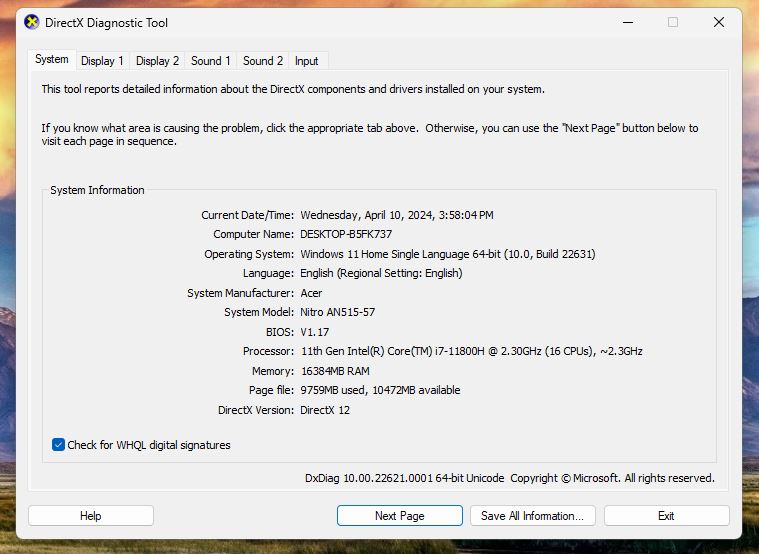The height and width of the screenshot is (554, 759).
Task: Click the Next Page button
Action: tap(399, 516)
